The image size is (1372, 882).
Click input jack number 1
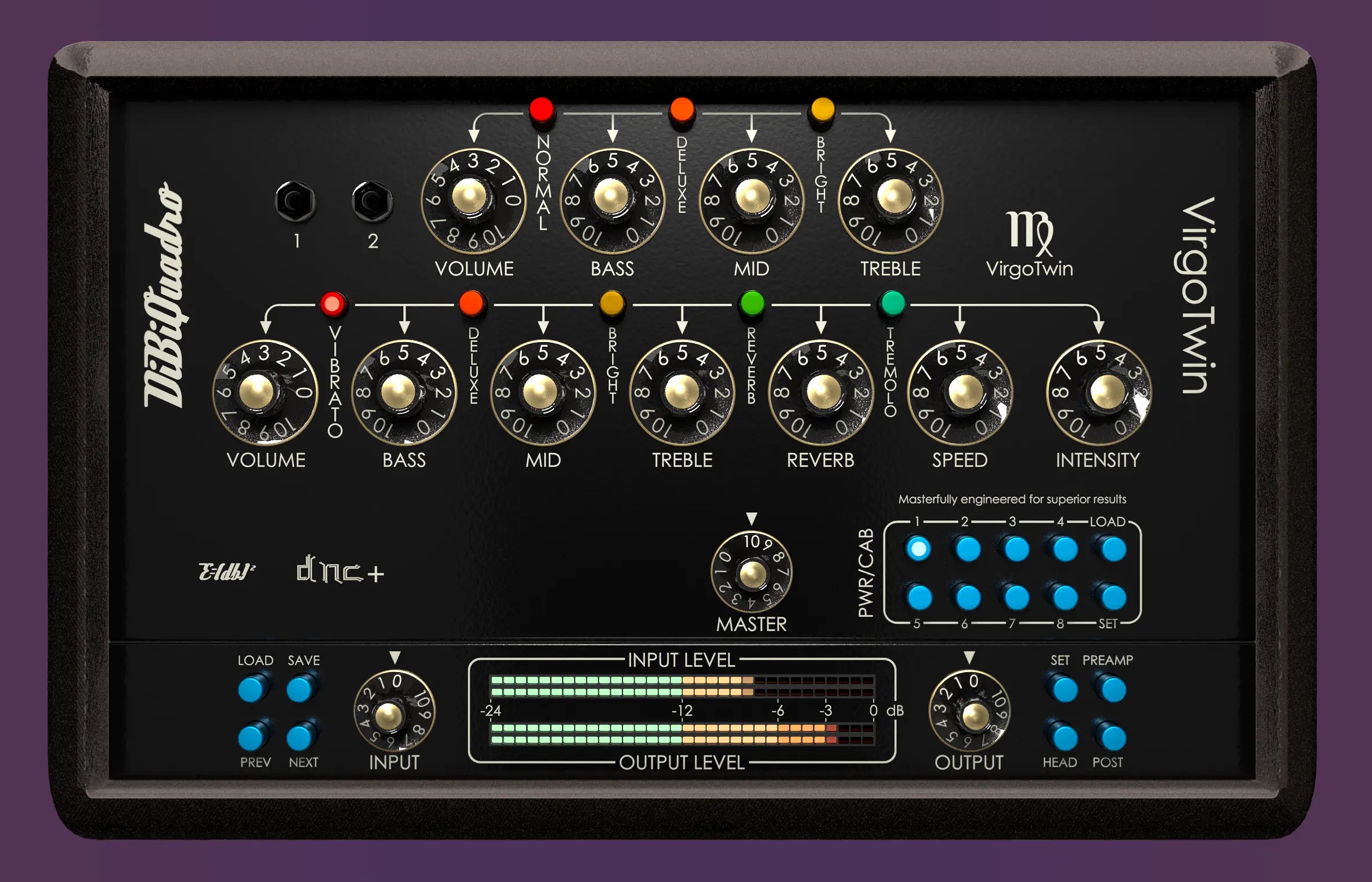tap(296, 201)
